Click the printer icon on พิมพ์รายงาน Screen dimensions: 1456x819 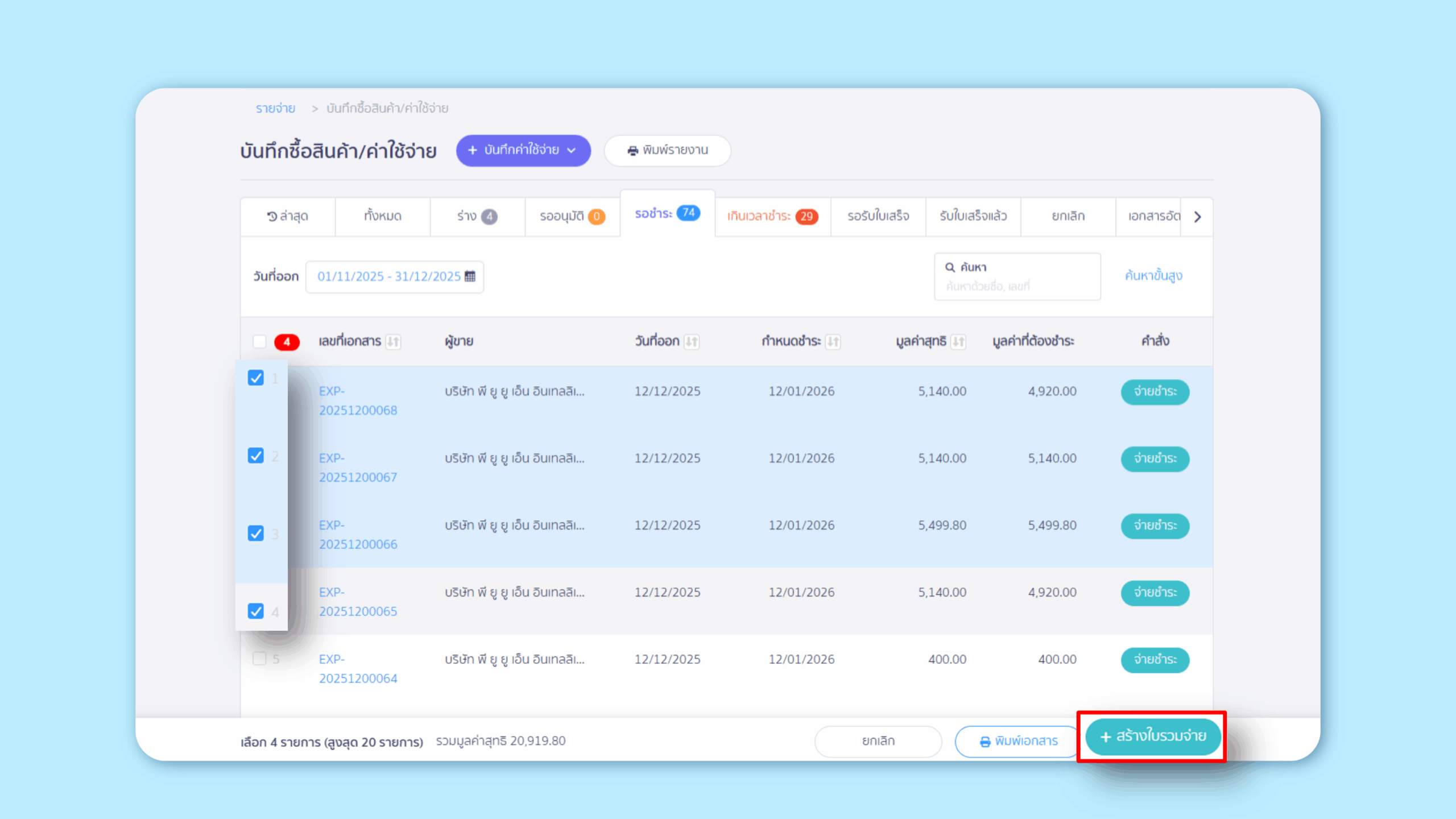coord(633,150)
